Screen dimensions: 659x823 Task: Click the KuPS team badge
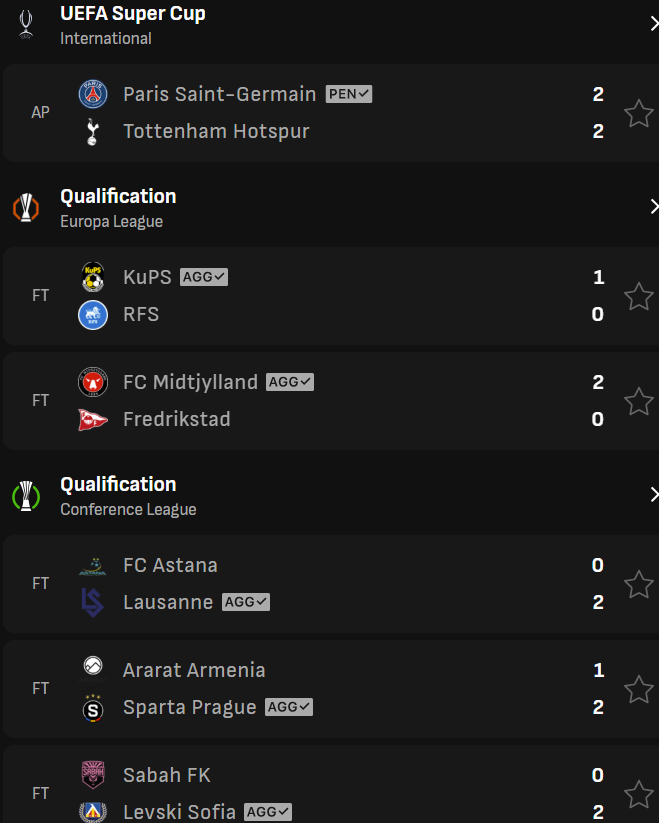point(93,277)
